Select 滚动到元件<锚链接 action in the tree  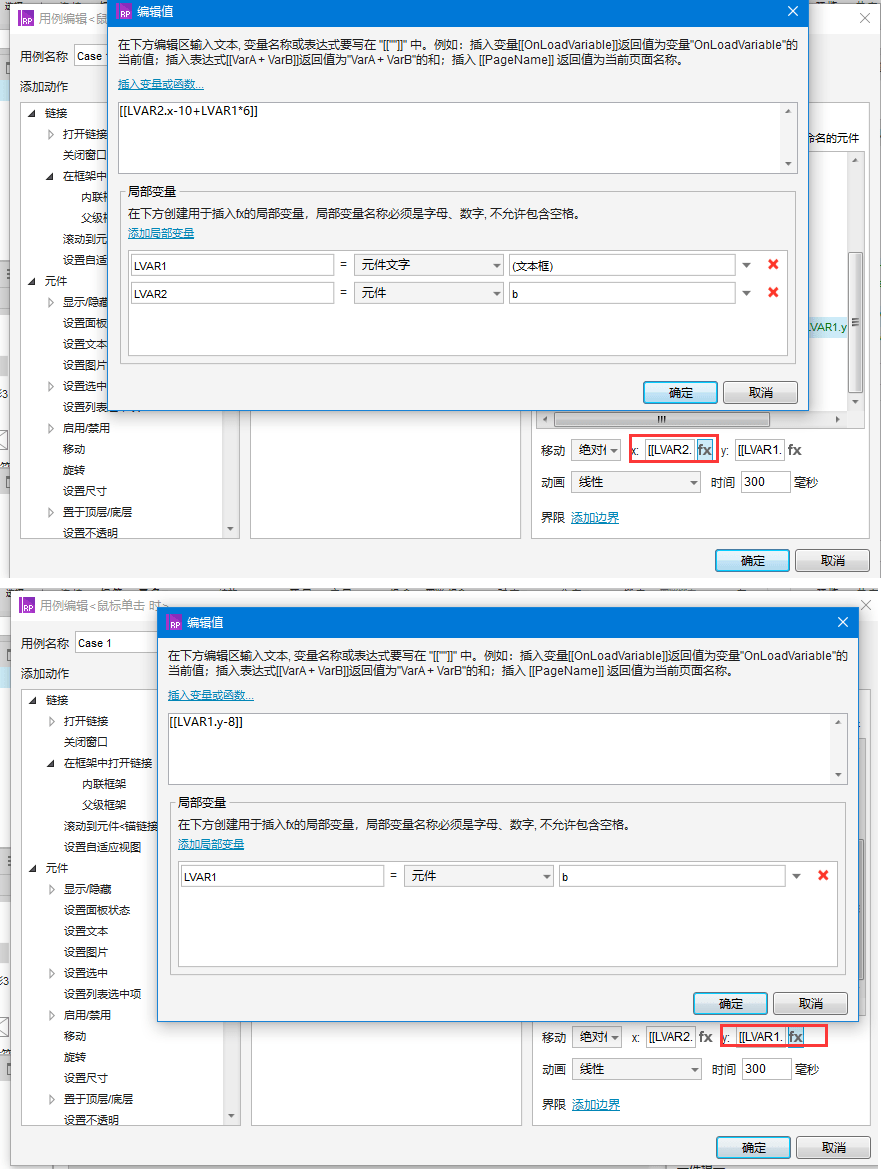coord(111,826)
